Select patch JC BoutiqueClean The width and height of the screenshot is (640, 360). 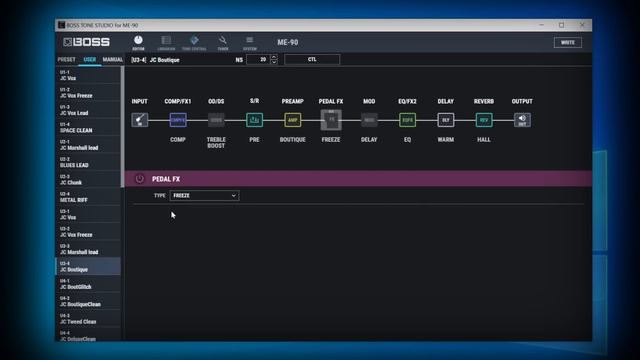88,301
